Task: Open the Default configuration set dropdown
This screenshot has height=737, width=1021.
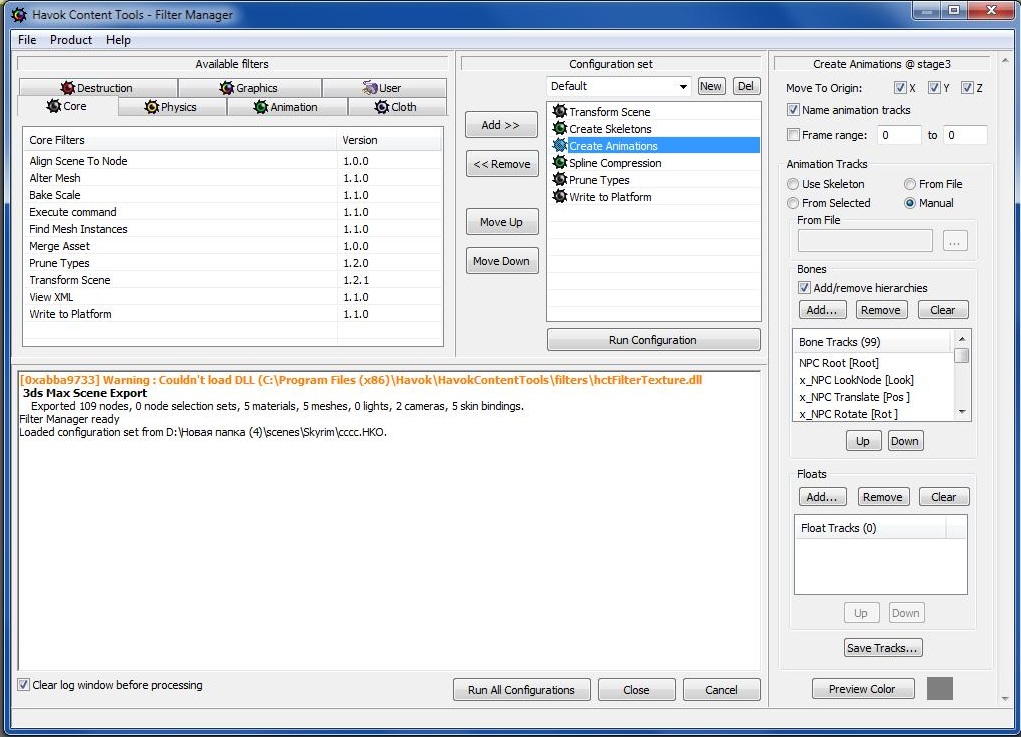Action: point(619,86)
